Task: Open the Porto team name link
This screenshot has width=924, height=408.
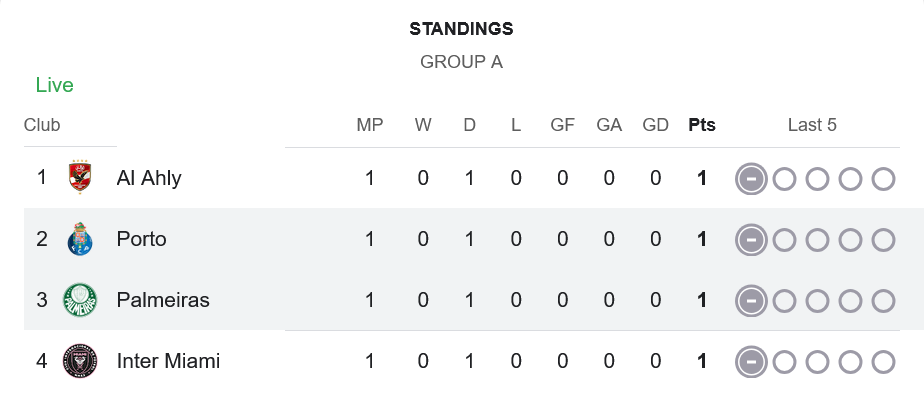Action: [141, 239]
